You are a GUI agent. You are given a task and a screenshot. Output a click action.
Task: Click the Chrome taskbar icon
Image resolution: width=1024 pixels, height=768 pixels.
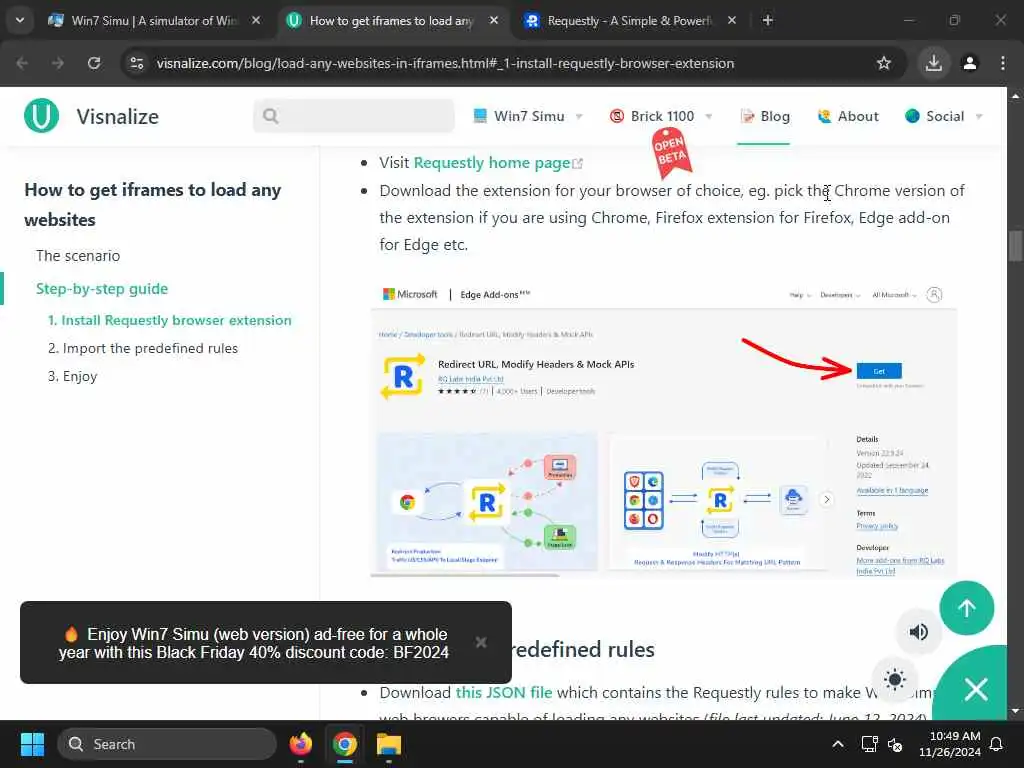(345, 744)
